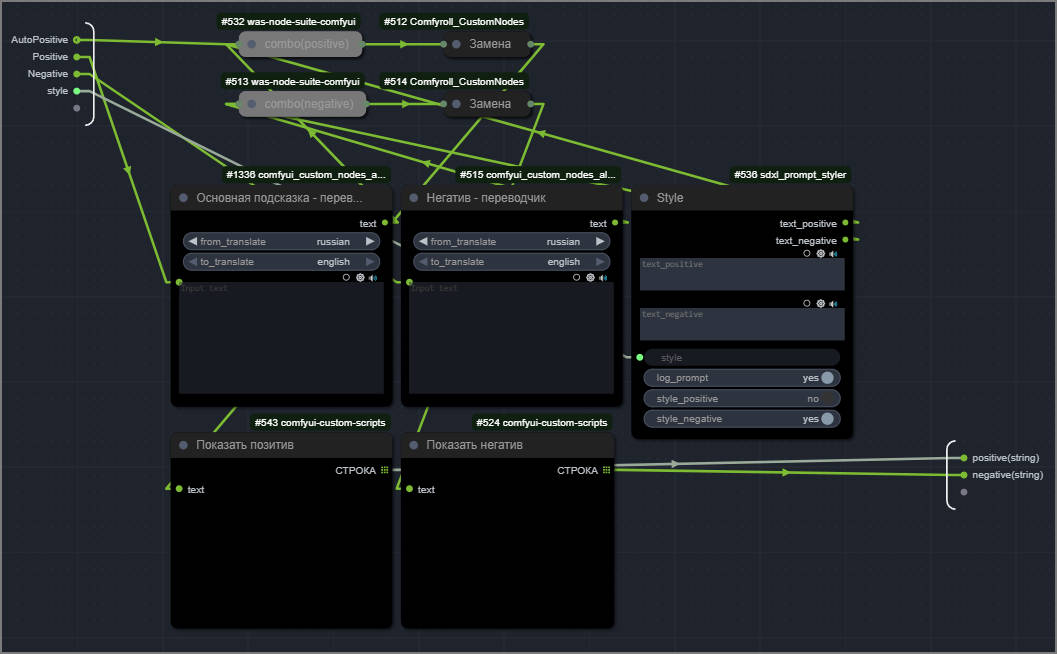Select the upper Замена node
1057x654 pixels.
point(489,44)
